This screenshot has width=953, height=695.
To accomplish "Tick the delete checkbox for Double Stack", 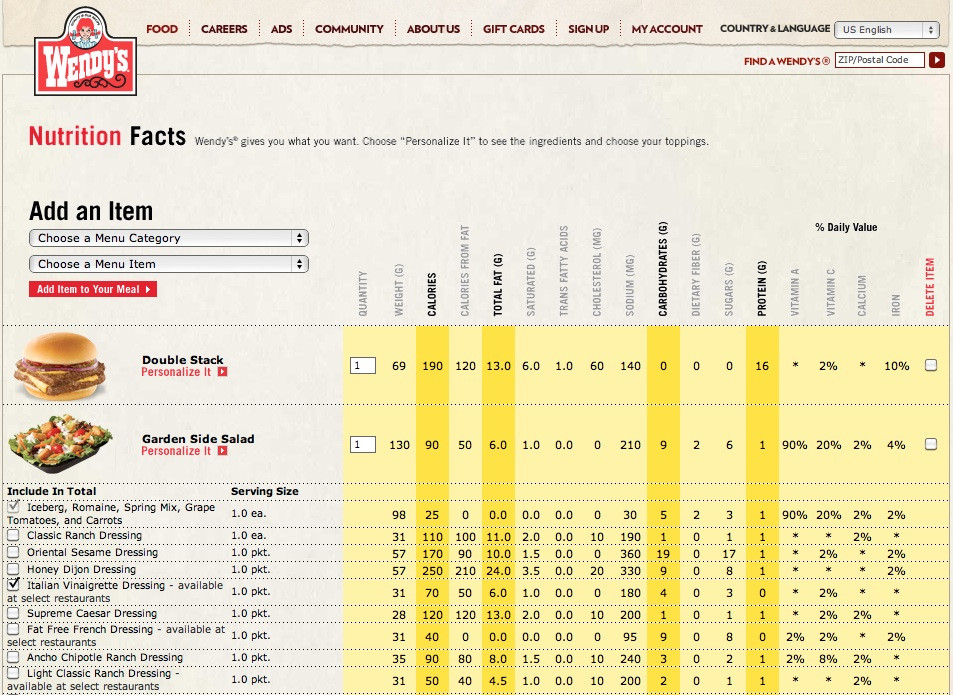I will click(x=931, y=365).
